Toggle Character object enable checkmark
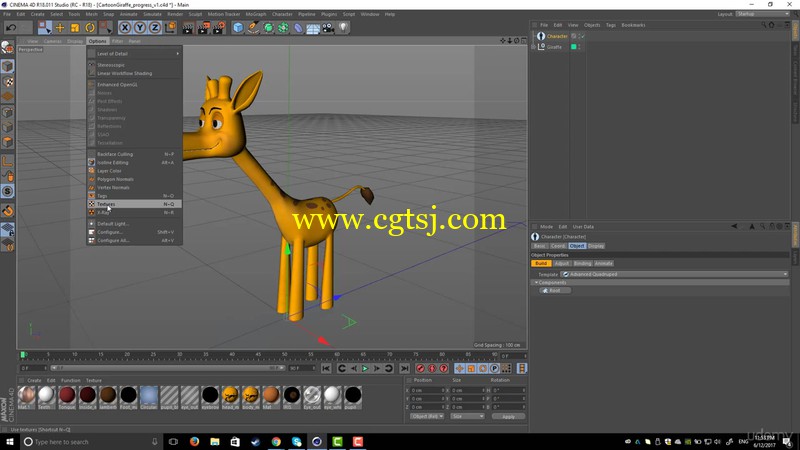The image size is (800, 450). pyautogui.click(x=582, y=36)
